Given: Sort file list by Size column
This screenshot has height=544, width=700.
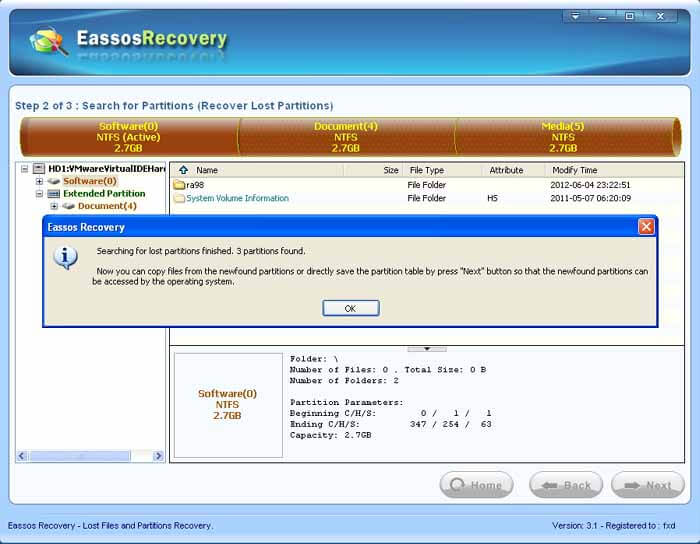Looking at the screenshot, I should pos(373,170).
